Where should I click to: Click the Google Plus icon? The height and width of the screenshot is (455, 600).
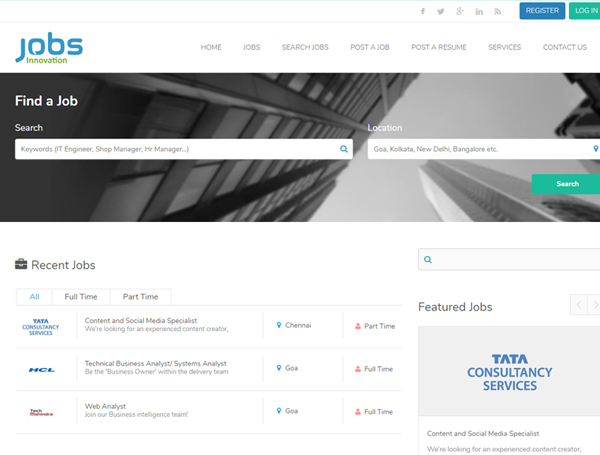tap(460, 11)
